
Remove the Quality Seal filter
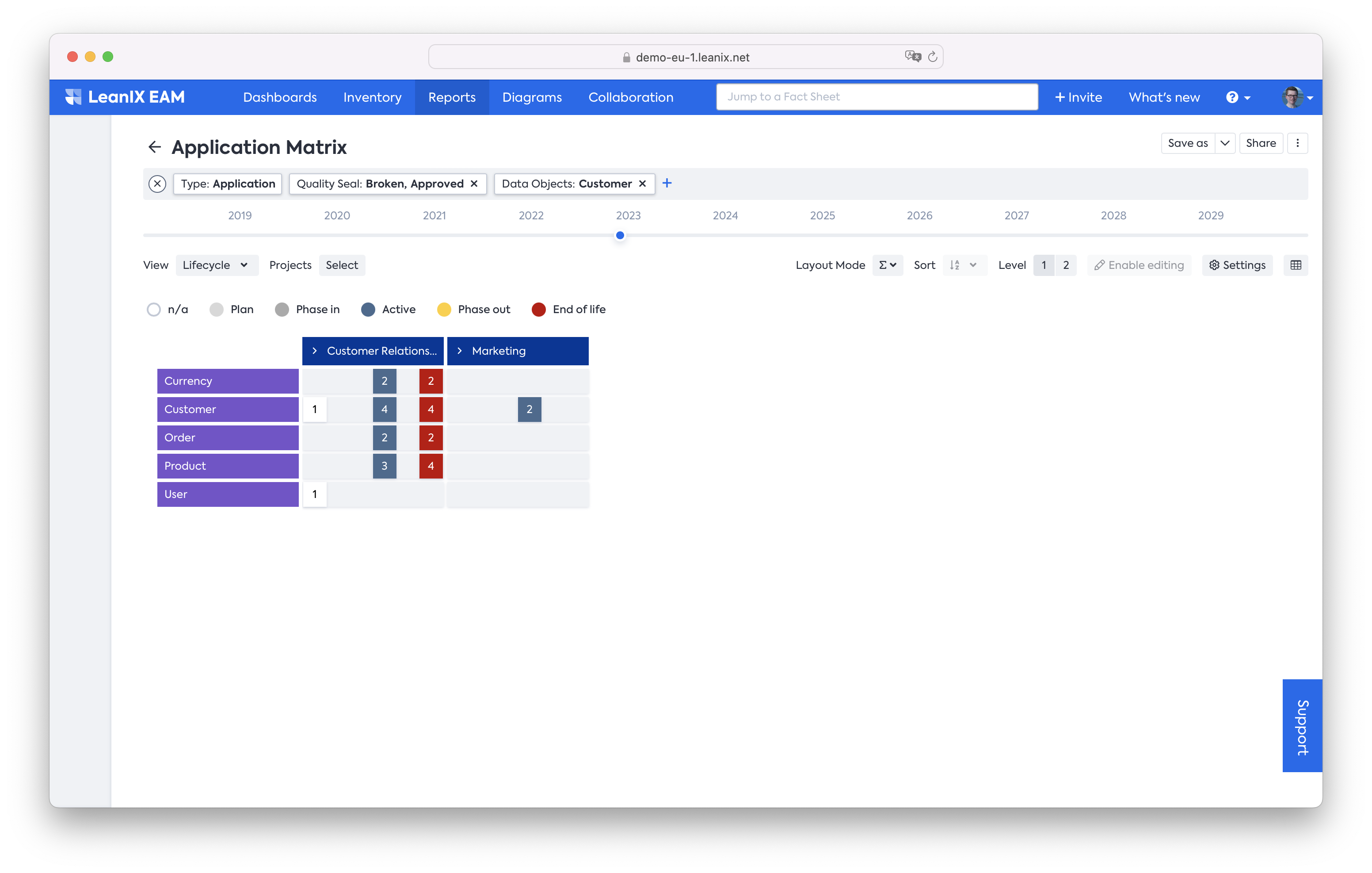474,184
